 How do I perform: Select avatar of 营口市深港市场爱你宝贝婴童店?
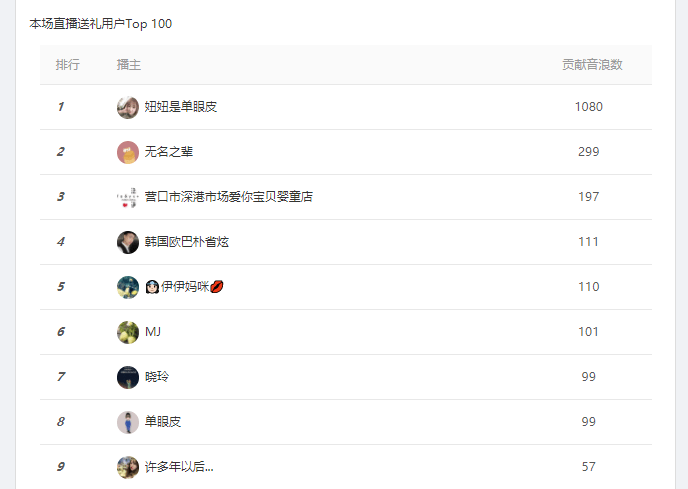pyautogui.click(x=128, y=197)
